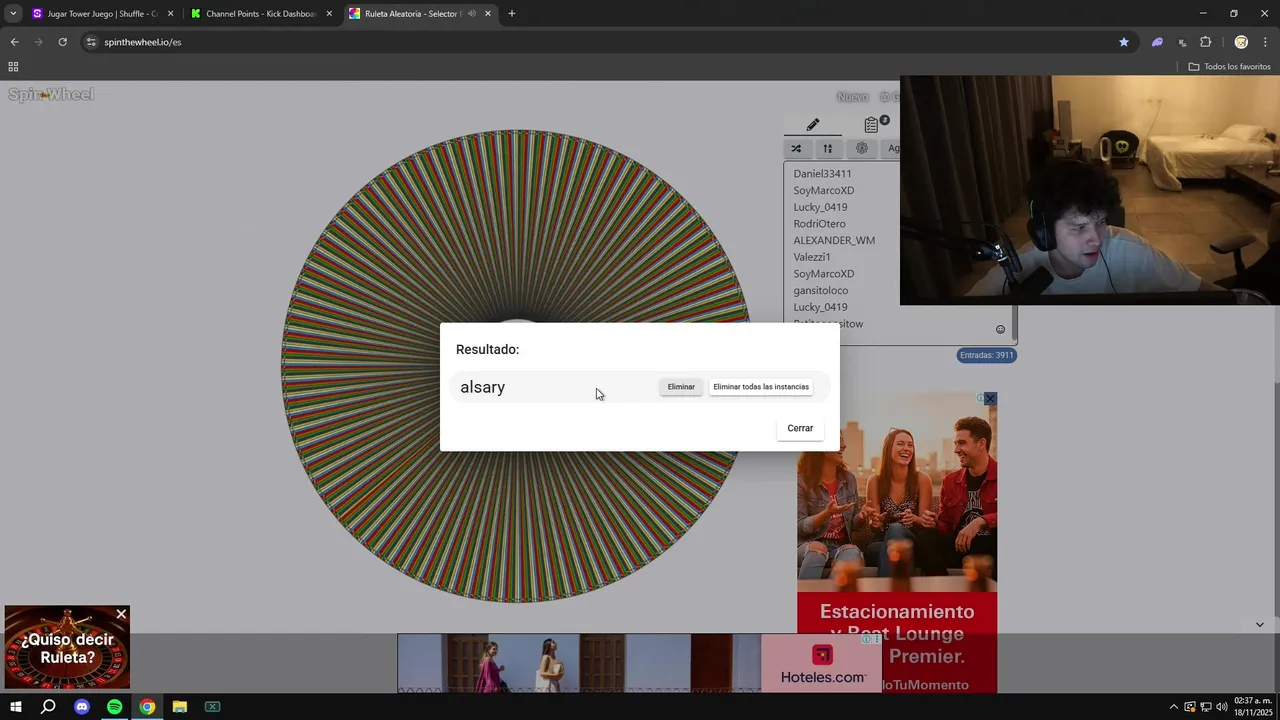Select the first Daniel33411 entry
1280x720 pixels.
point(822,174)
